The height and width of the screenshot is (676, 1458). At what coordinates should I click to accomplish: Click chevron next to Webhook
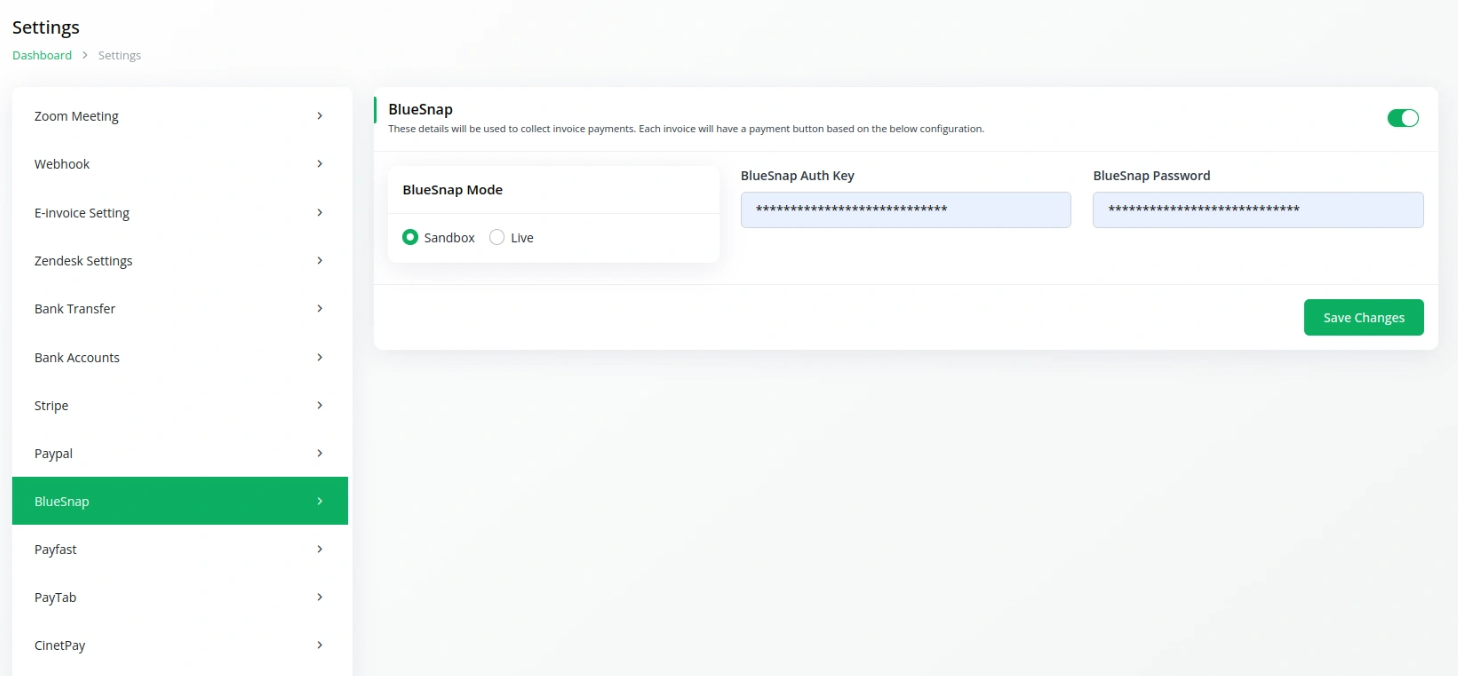[x=320, y=164]
